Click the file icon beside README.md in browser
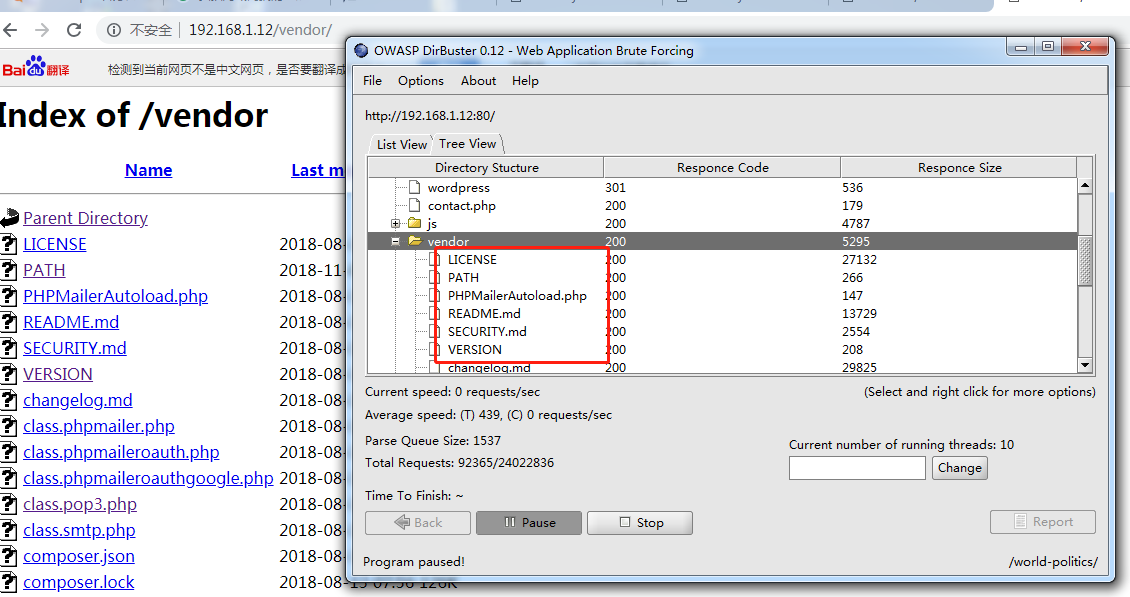 [x=9, y=322]
